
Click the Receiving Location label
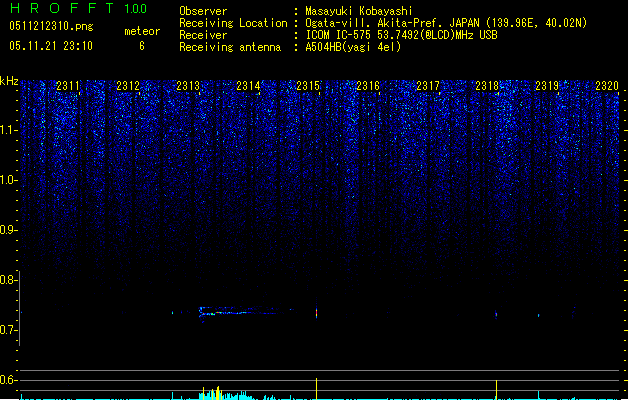tap(233, 23)
